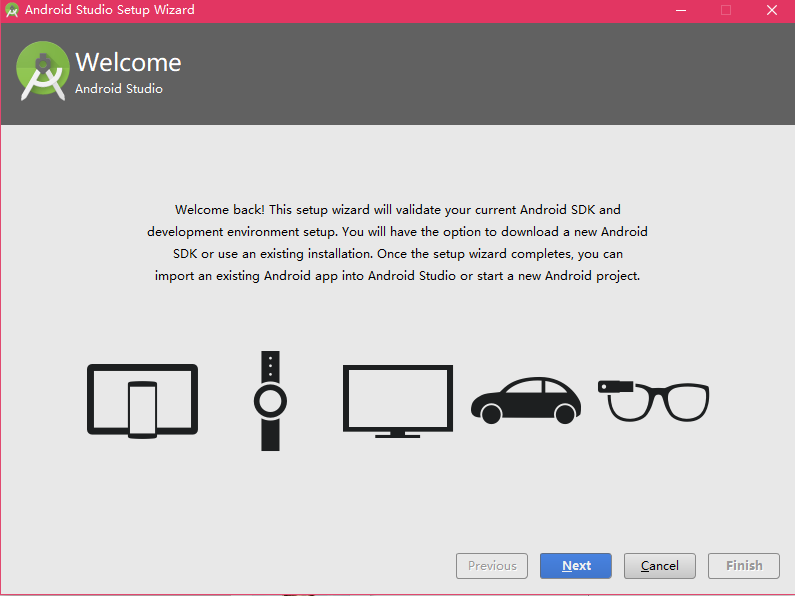Click the TV screen icon
Viewport: 795px width, 596px height.
(x=398, y=401)
